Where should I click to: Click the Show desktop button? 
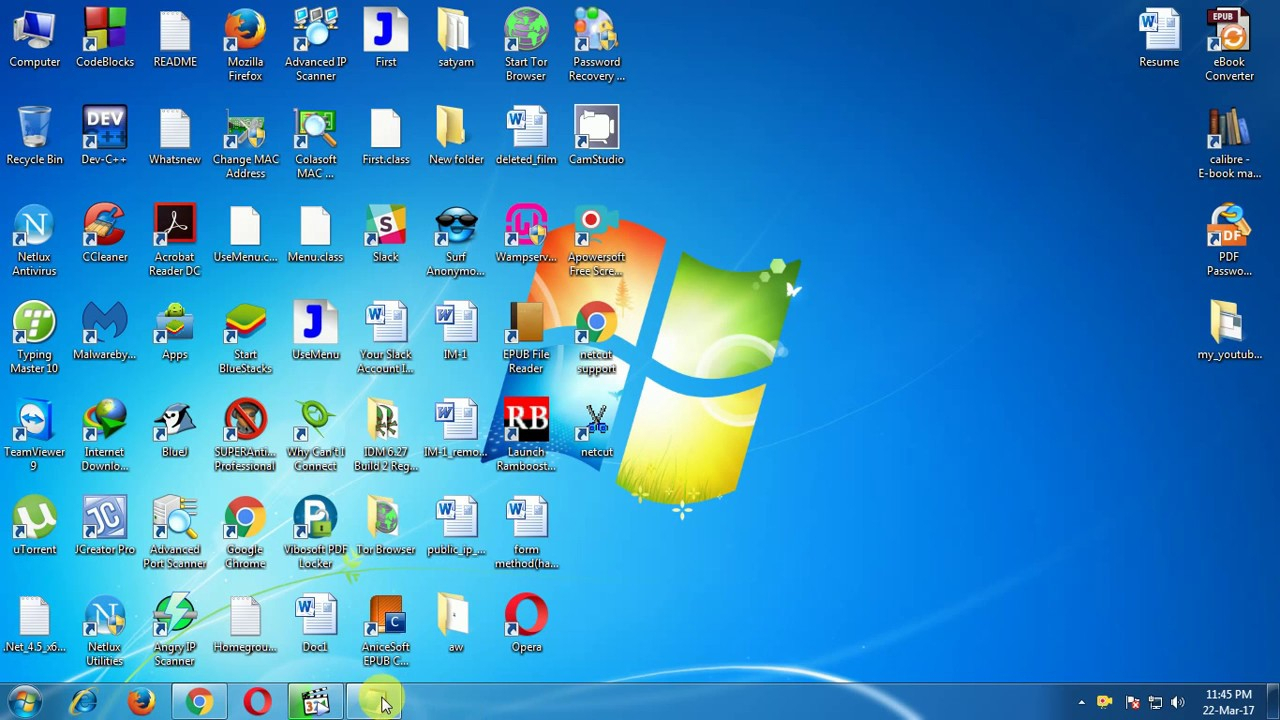[1272, 703]
